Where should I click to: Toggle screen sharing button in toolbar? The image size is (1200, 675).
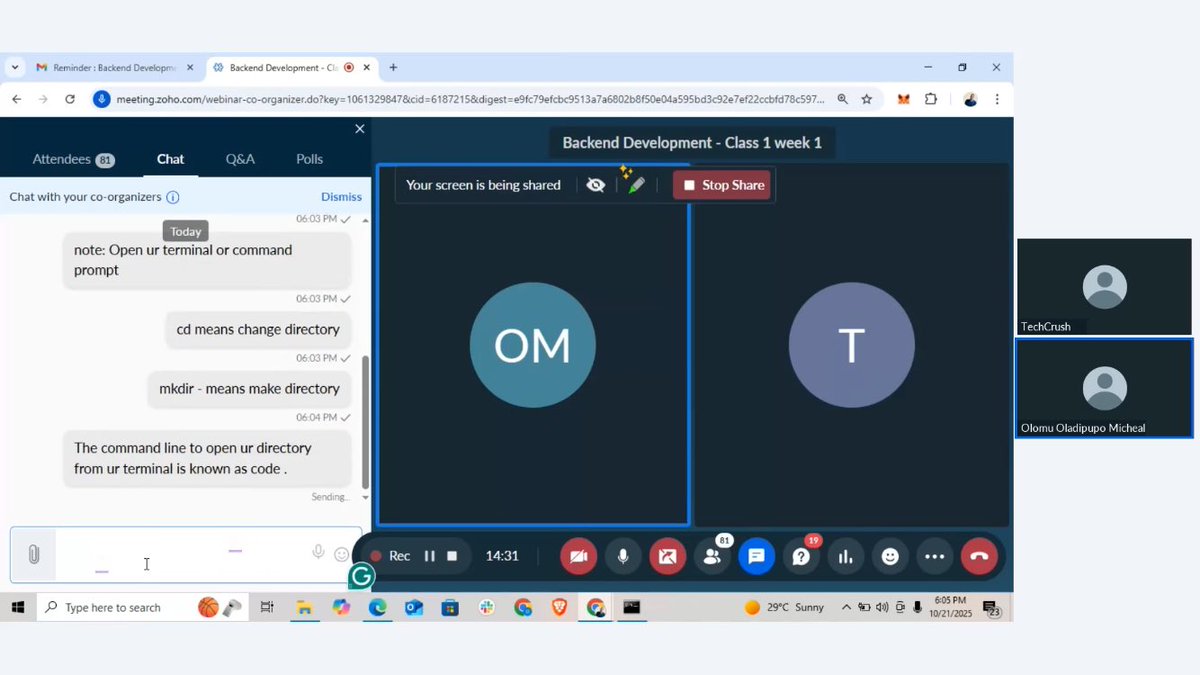[667, 557]
